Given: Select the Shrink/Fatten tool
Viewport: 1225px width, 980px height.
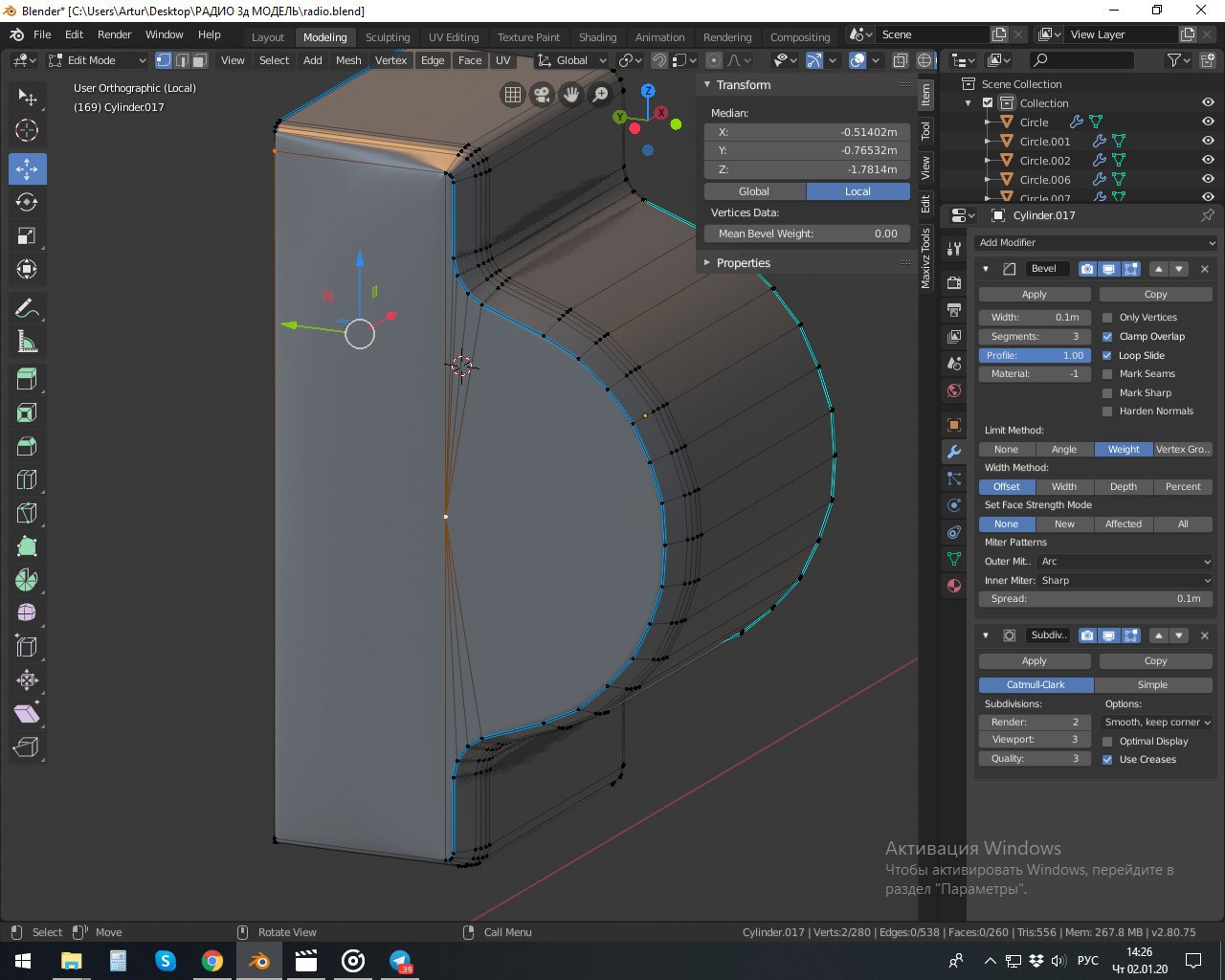Looking at the screenshot, I should (27, 680).
